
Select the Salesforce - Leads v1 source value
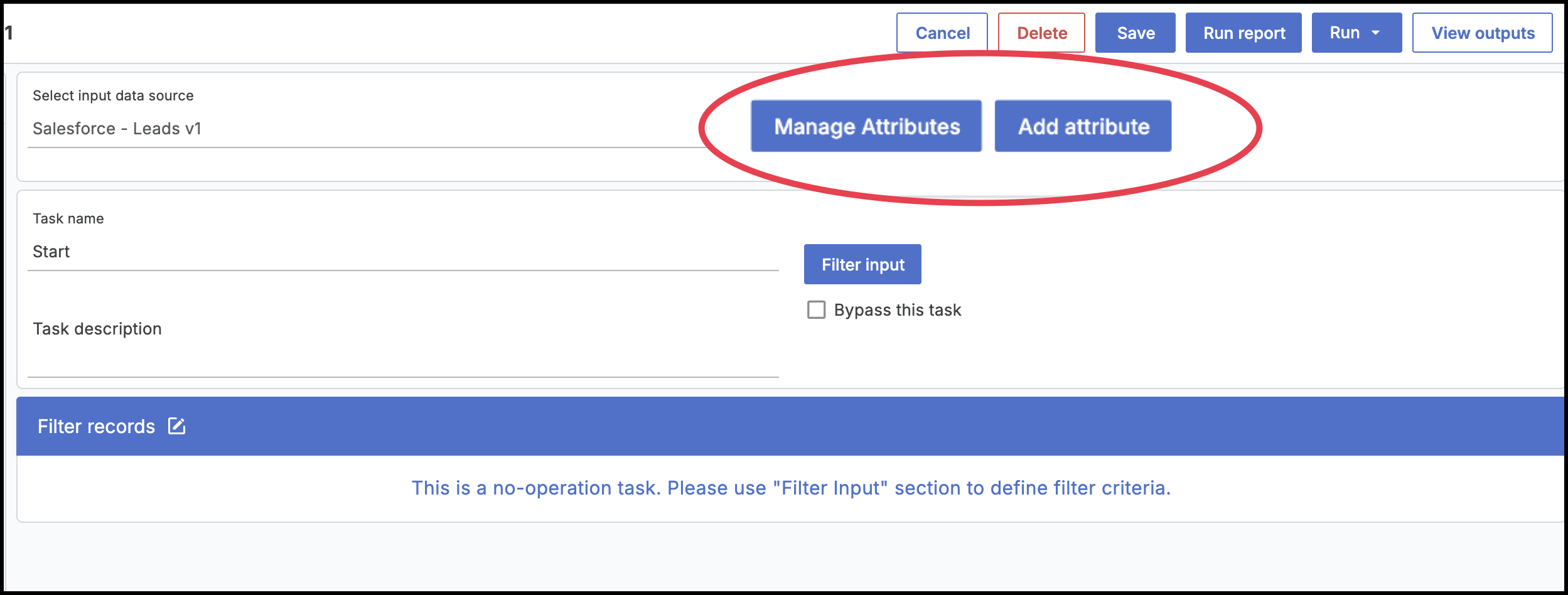[x=117, y=129]
